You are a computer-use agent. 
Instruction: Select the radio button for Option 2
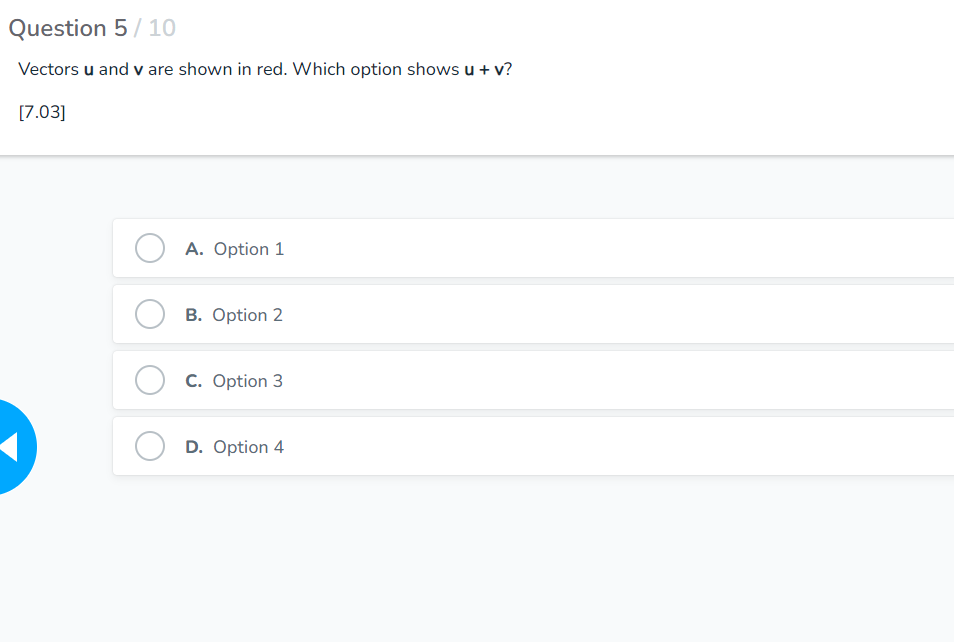(x=149, y=313)
